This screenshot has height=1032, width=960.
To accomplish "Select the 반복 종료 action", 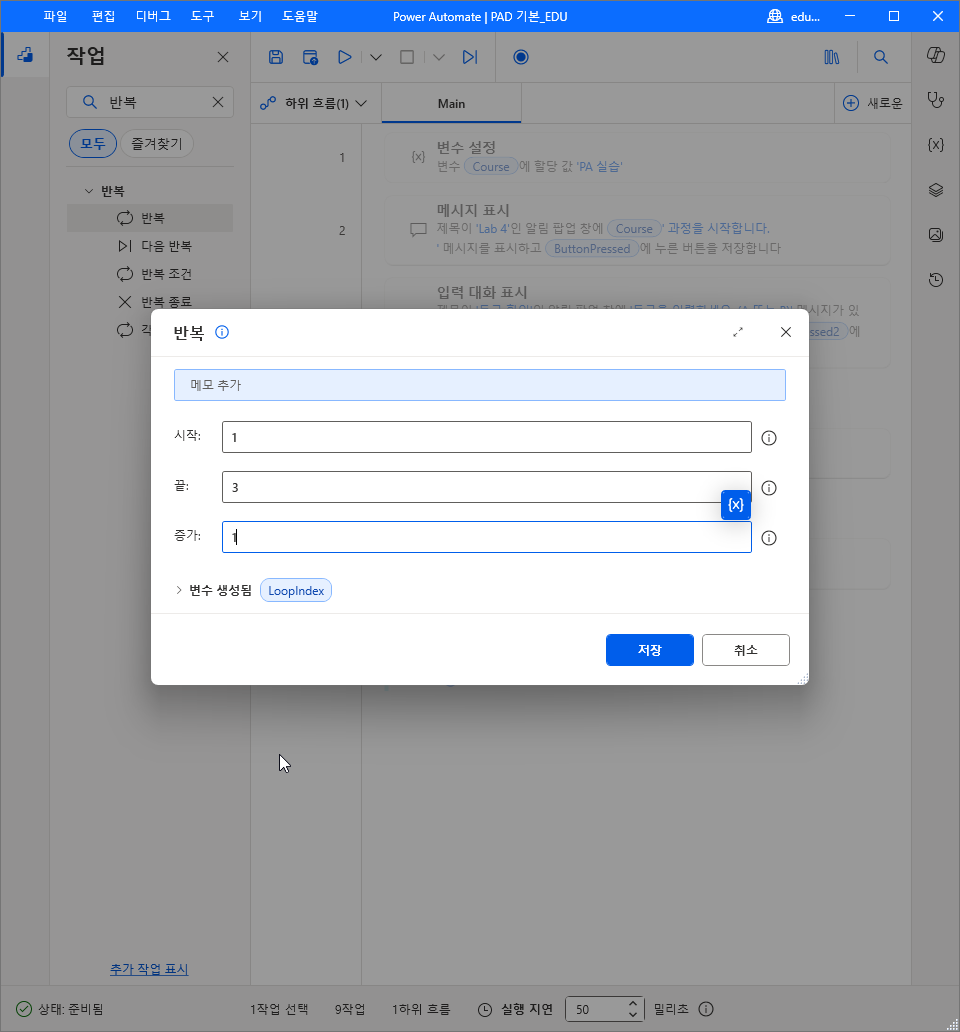I will coord(150,301).
